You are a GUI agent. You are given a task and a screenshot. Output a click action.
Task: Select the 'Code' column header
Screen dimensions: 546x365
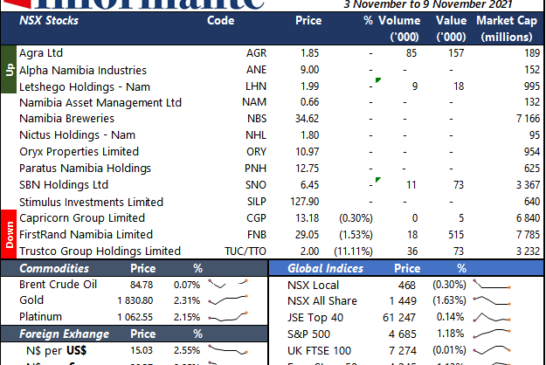[x=220, y=21]
